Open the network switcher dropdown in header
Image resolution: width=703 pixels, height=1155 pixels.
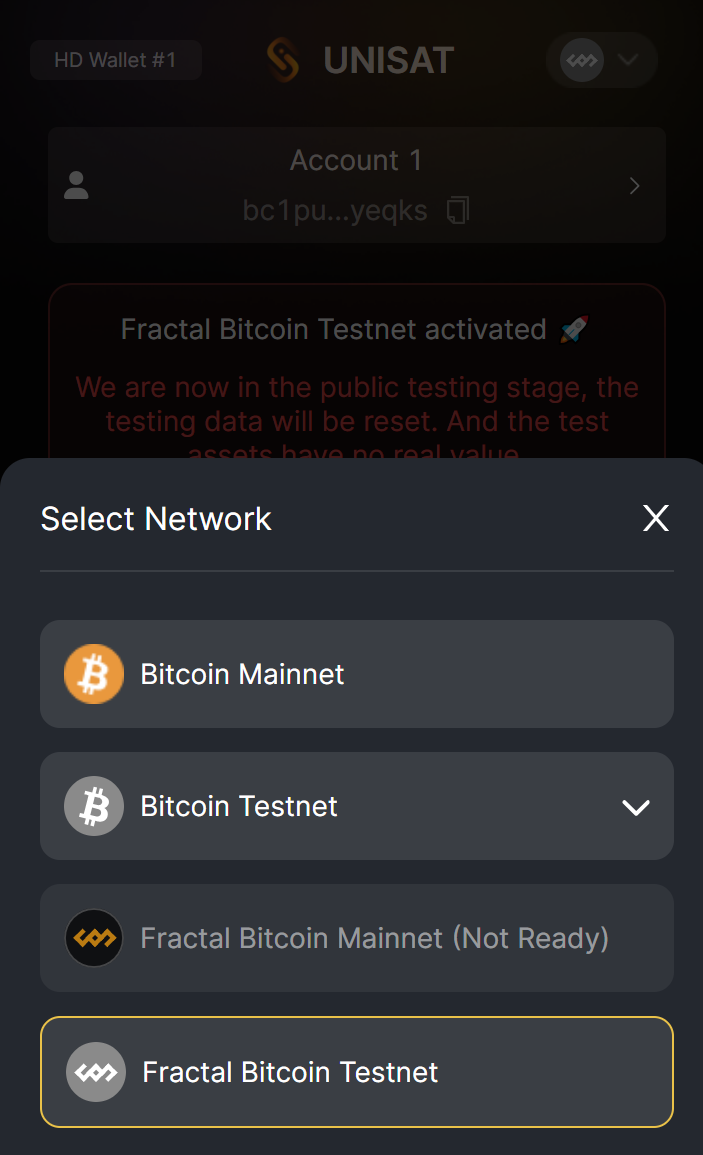[x=601, y=60]
